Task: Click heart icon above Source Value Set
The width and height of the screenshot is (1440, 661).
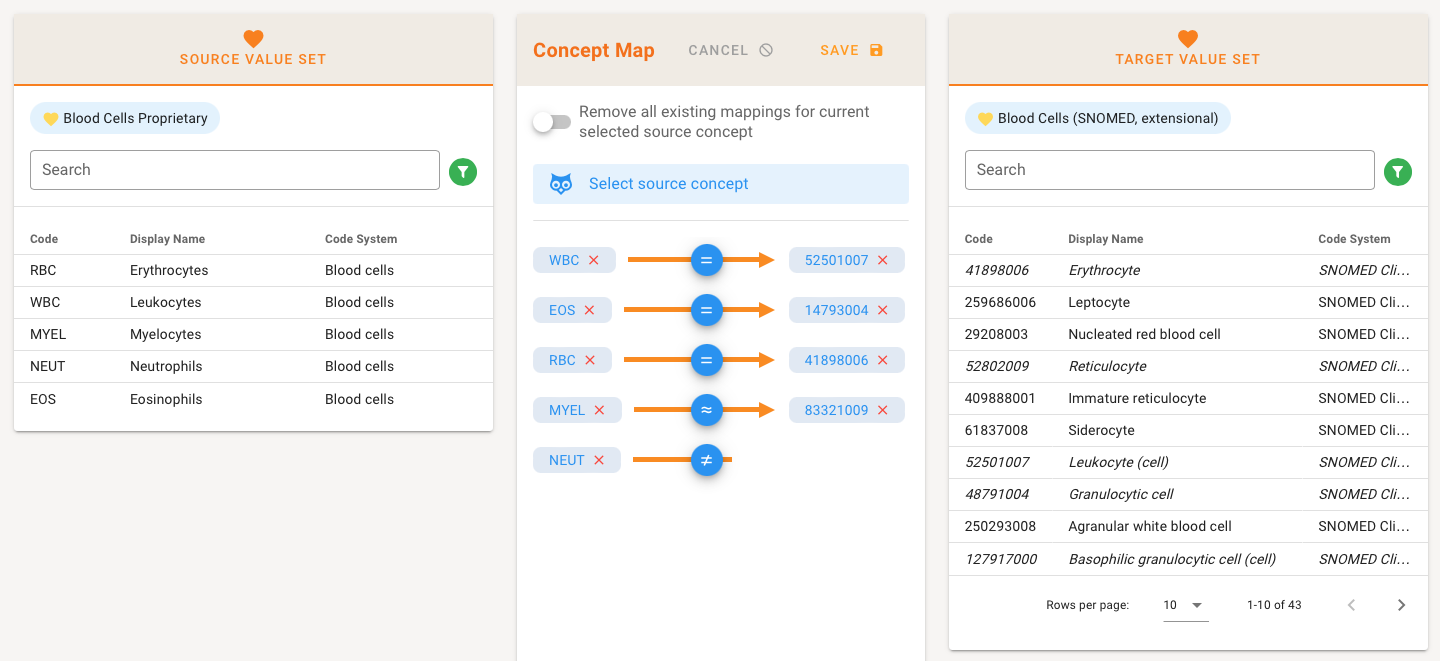Action: tap(253, 39)
